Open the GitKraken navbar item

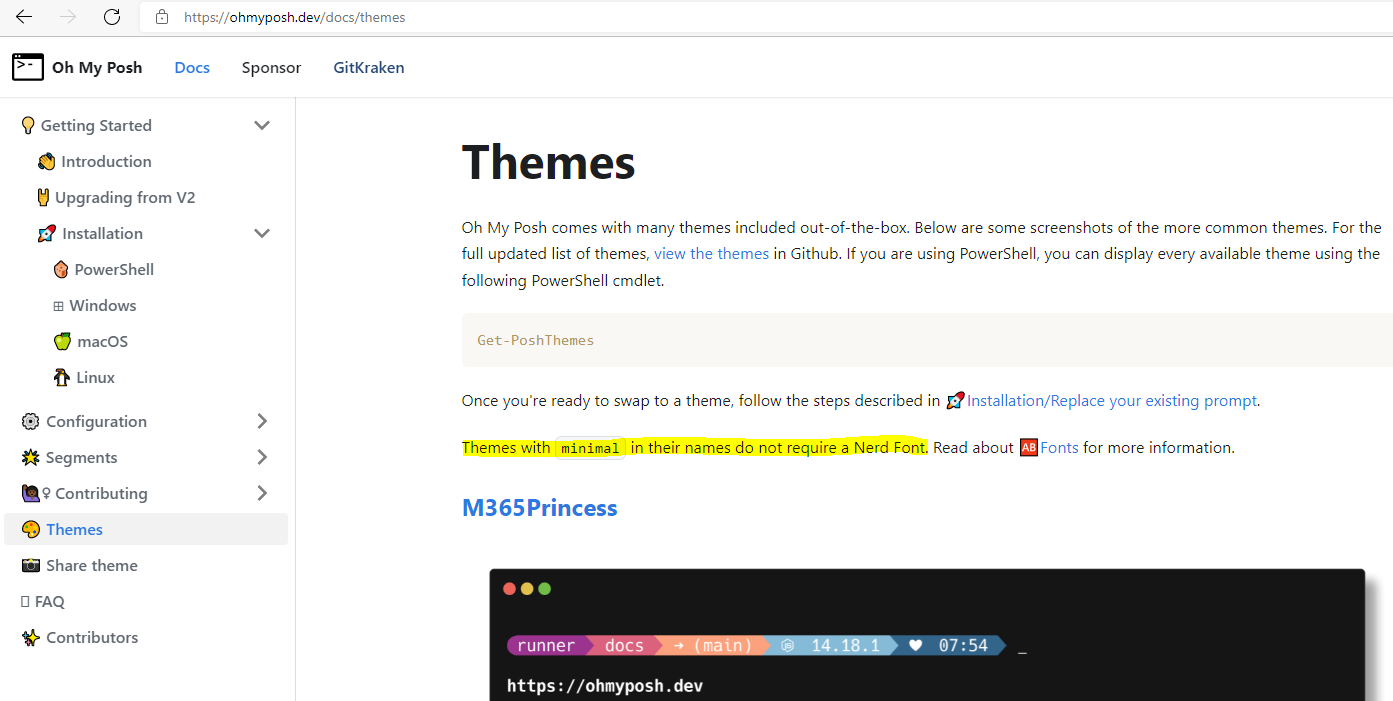(x=369, y=67)
